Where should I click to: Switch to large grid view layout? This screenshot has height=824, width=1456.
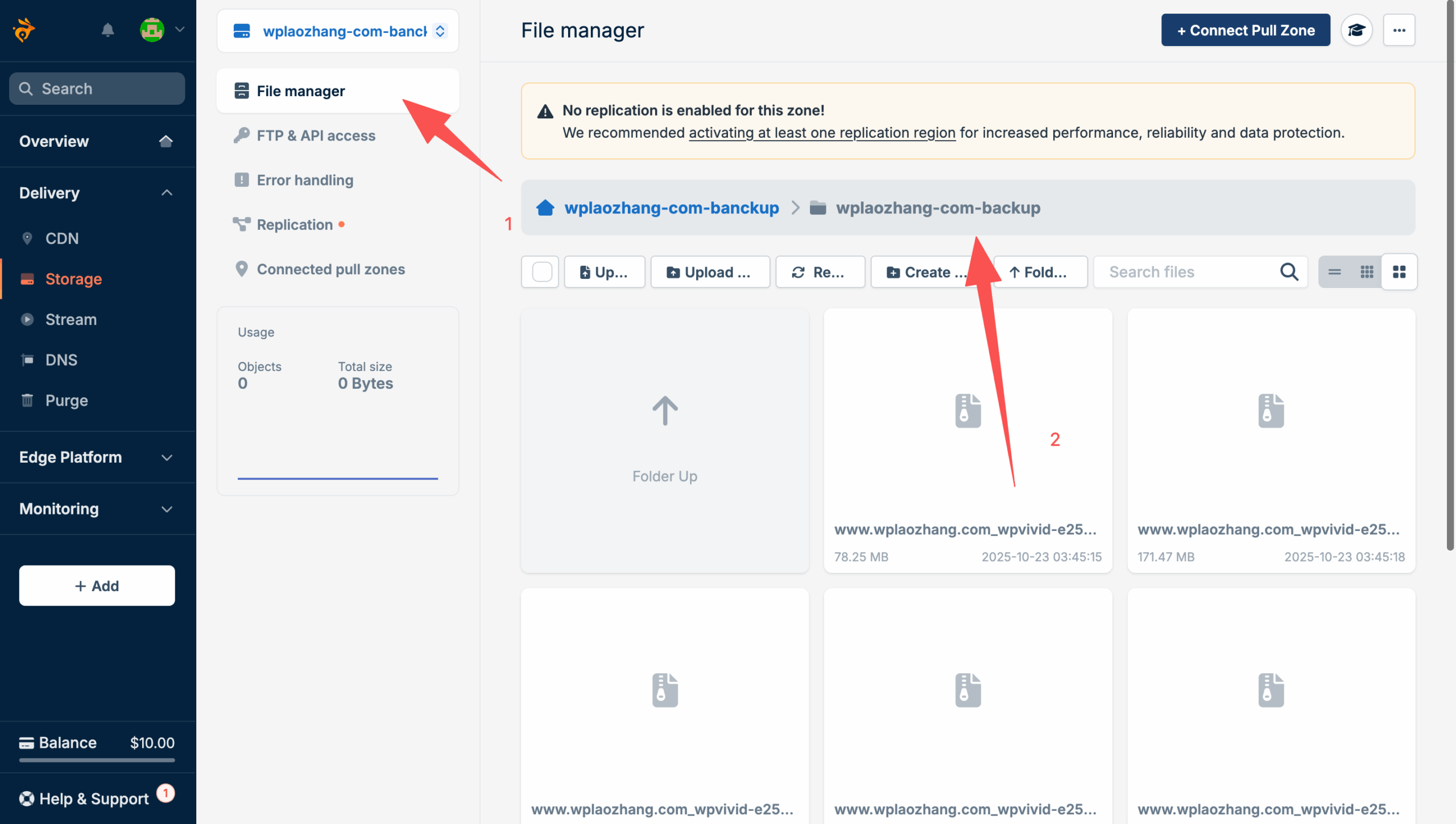pyautogui.click(x=1399, y=272)
